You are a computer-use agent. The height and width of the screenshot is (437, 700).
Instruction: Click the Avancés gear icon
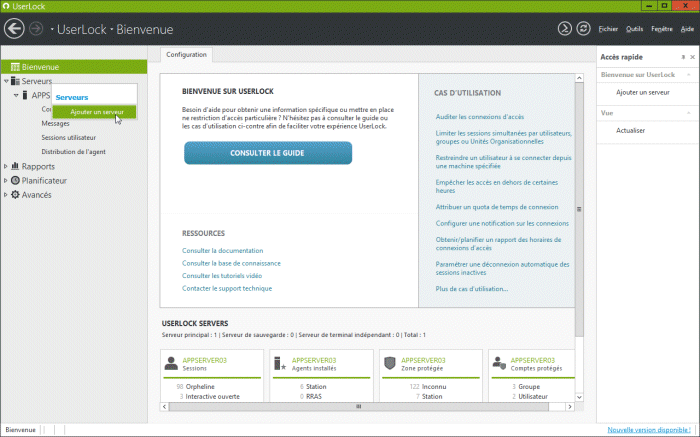click(x=15, y=195)
